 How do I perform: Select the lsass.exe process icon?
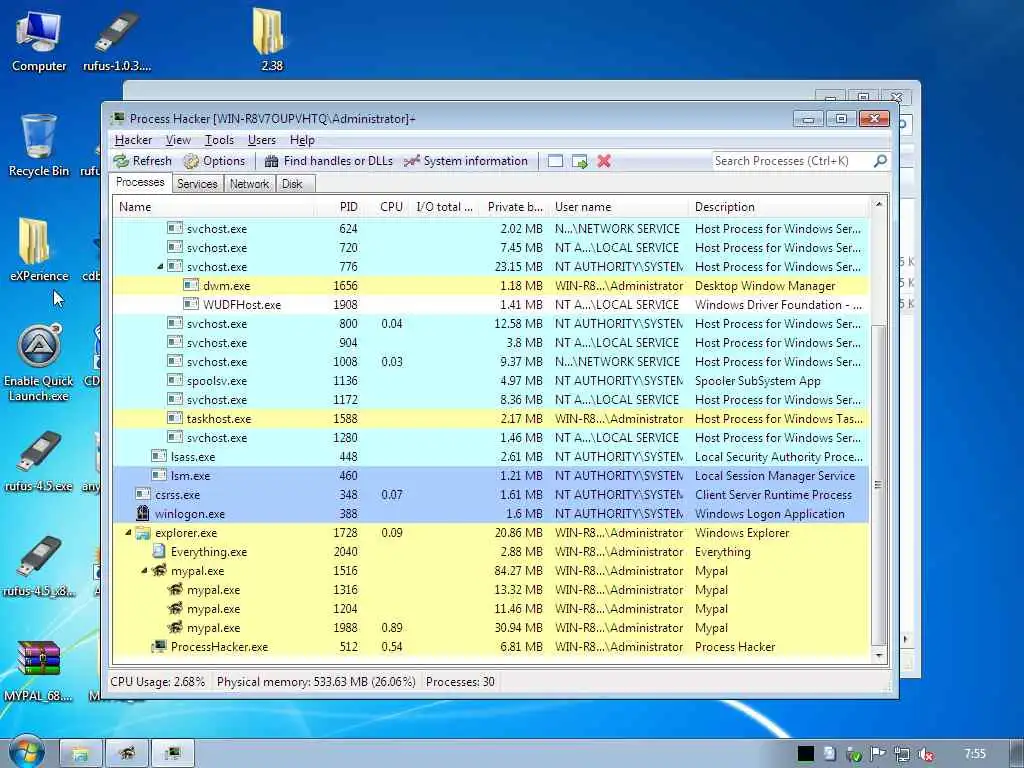(159, 456)
